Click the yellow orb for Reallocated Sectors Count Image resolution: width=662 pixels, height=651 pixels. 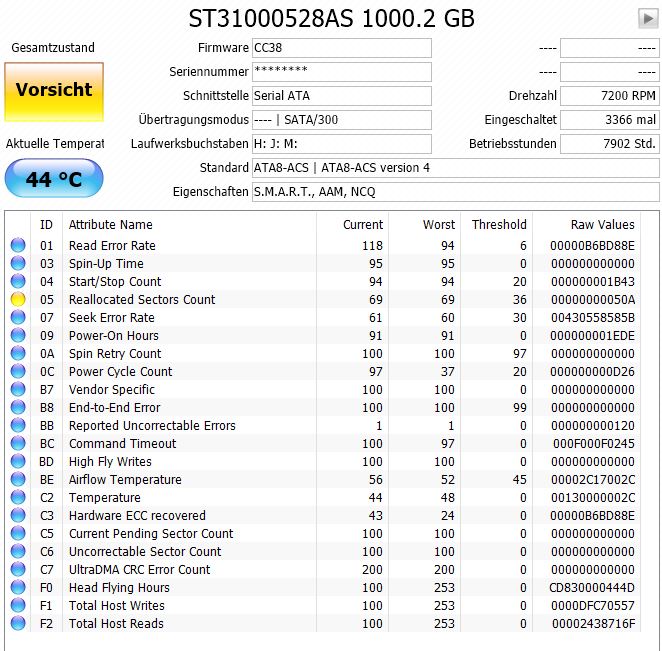click(18, 299)
